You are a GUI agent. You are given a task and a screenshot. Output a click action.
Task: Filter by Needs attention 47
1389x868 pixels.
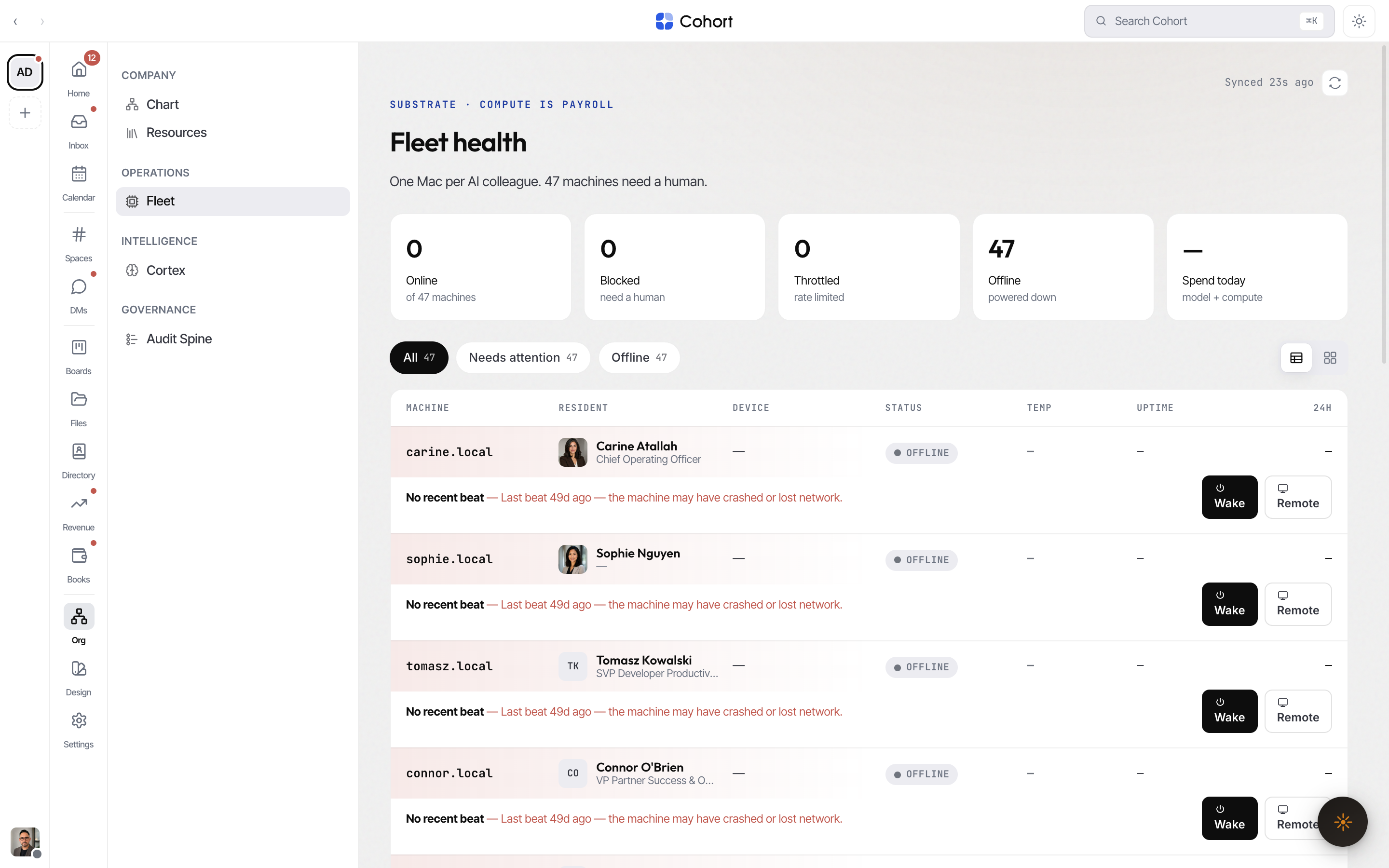523,358
